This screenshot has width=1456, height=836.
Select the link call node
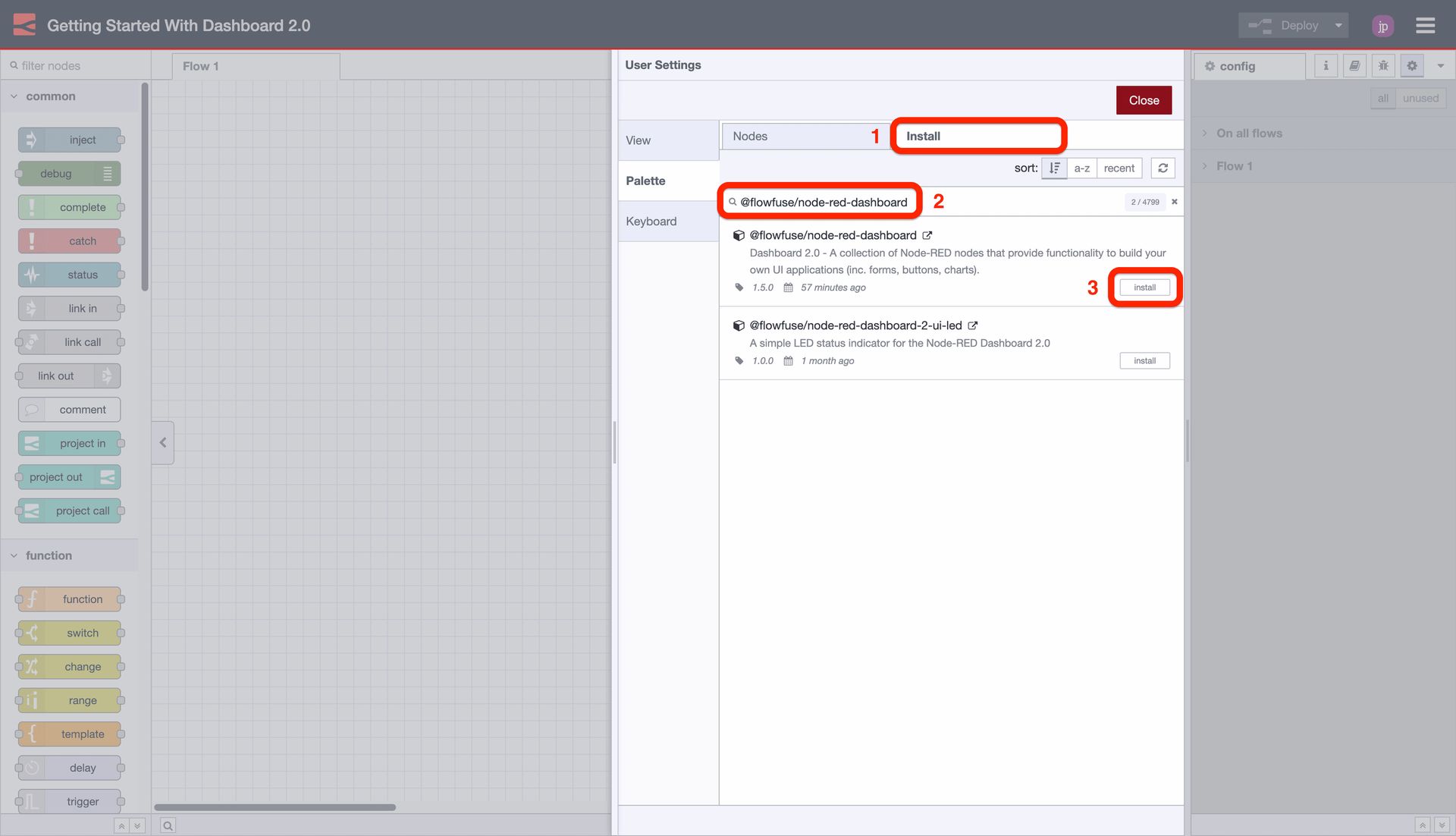69,342
